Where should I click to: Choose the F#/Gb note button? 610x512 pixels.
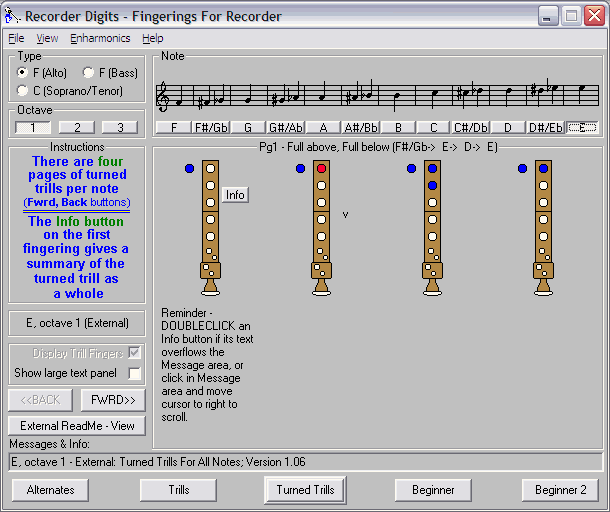tap(210, 128)
